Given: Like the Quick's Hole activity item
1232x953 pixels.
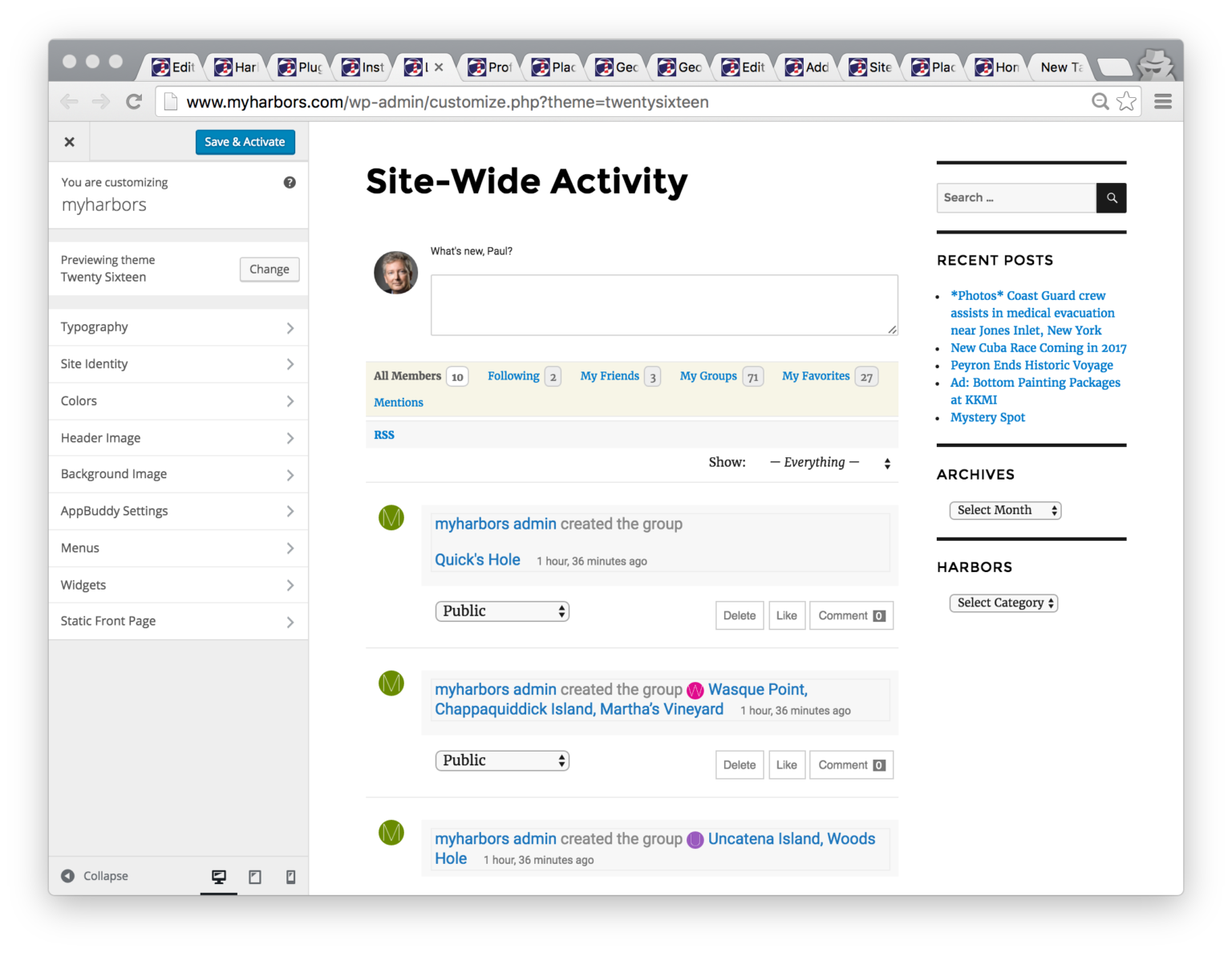Looking at the screenshot, I should pyautogui.click(x=787, y=616).
